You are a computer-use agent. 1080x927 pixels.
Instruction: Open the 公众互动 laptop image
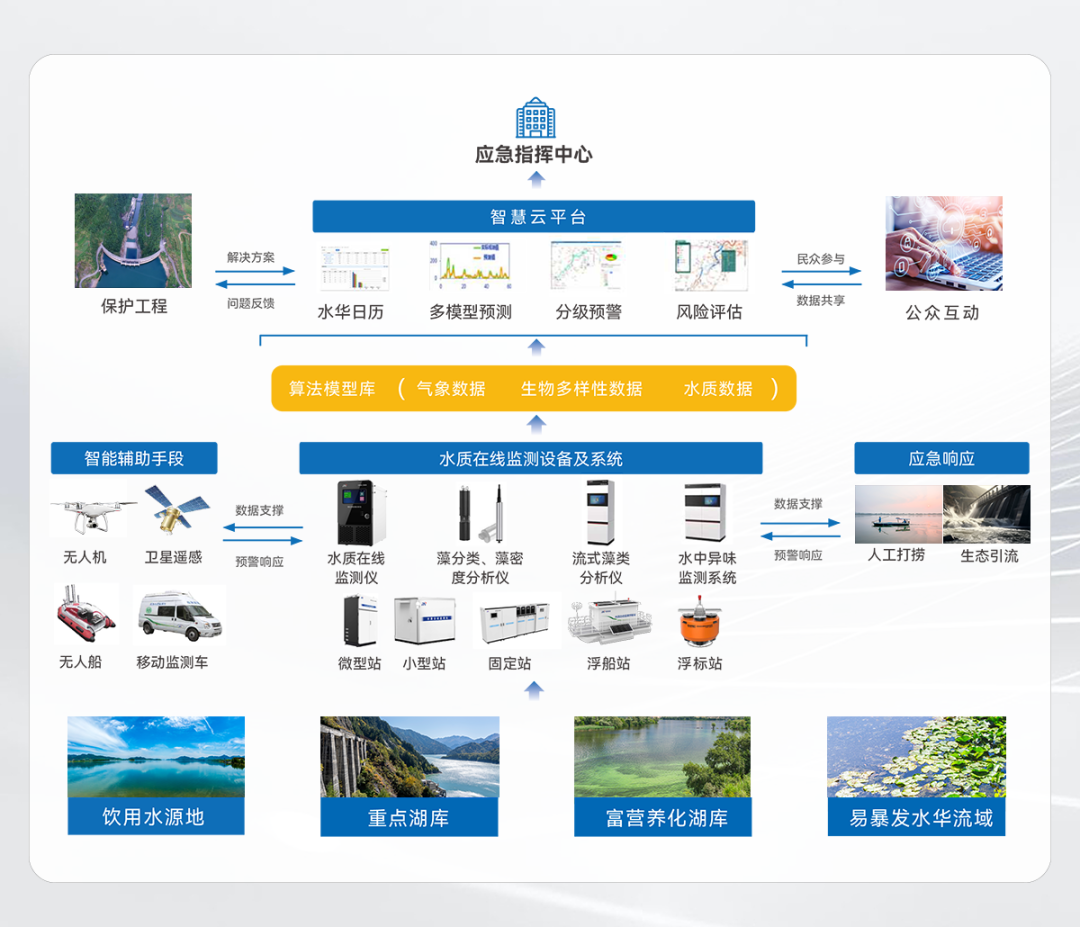coord(943,244)
